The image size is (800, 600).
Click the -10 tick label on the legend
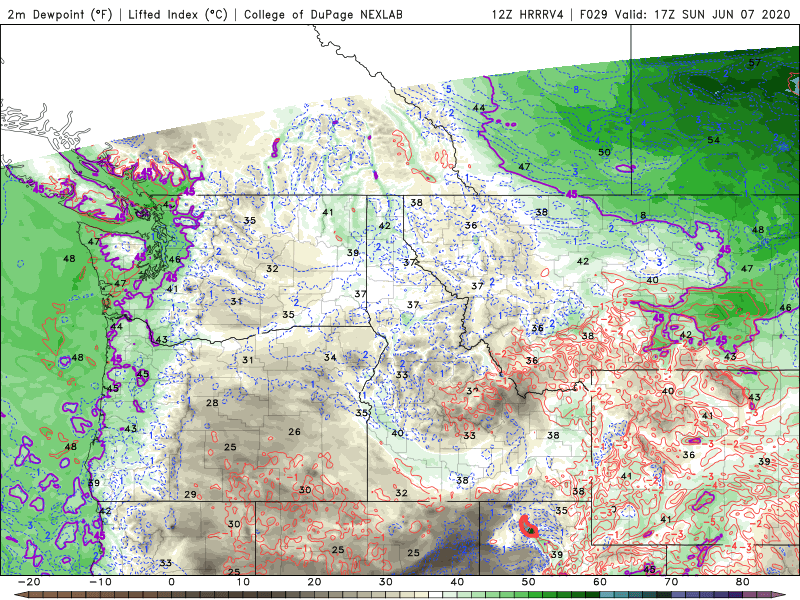click(x=100, y=582)
